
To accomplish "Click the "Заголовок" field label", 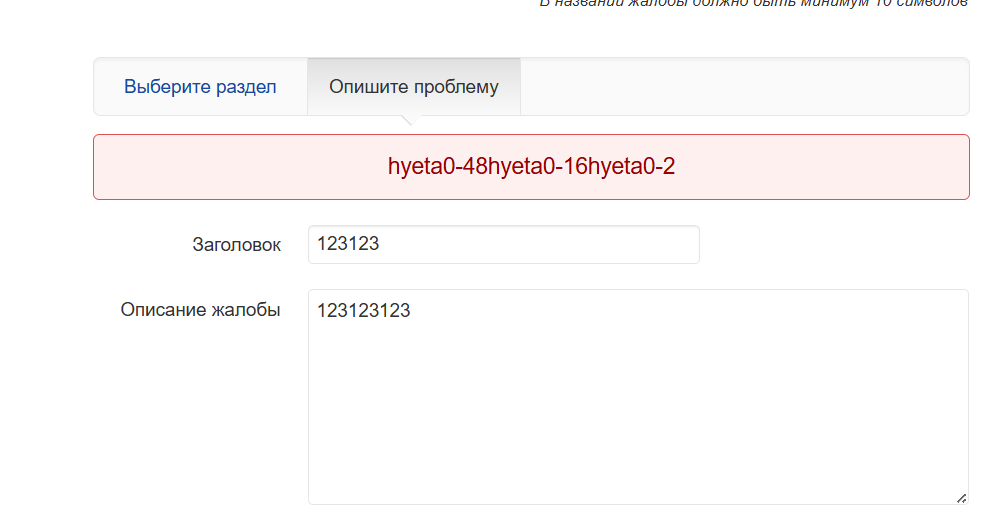I will (236, 245).
